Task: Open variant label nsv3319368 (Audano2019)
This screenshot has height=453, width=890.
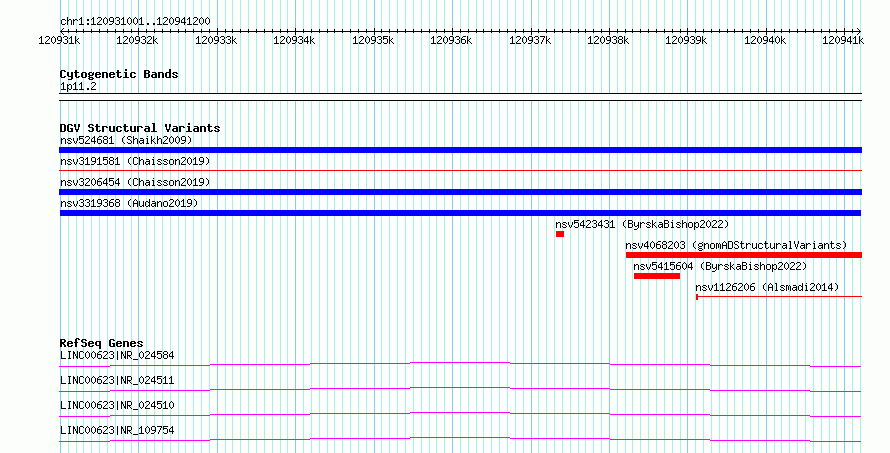Action: tap(129, 203)
